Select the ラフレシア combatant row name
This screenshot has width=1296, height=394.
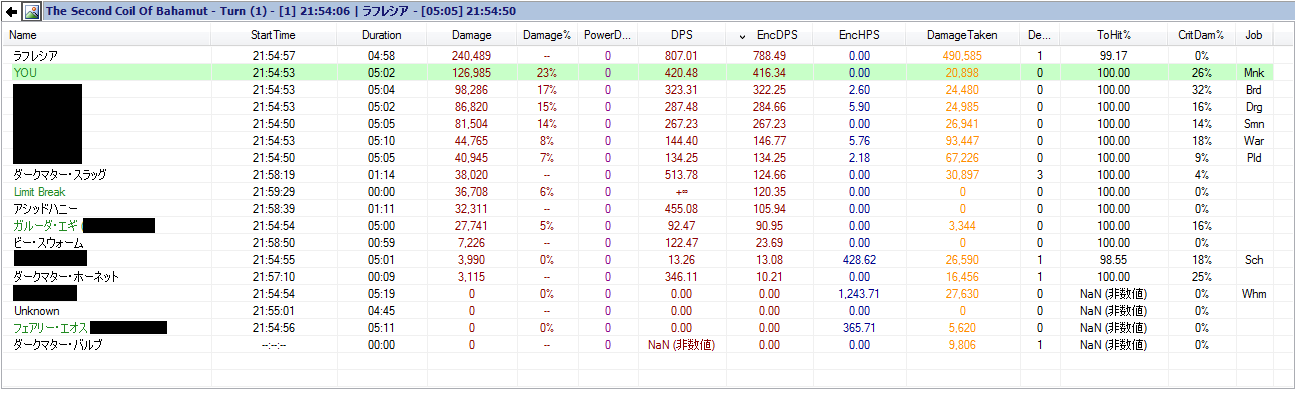[x=36, y=56]
